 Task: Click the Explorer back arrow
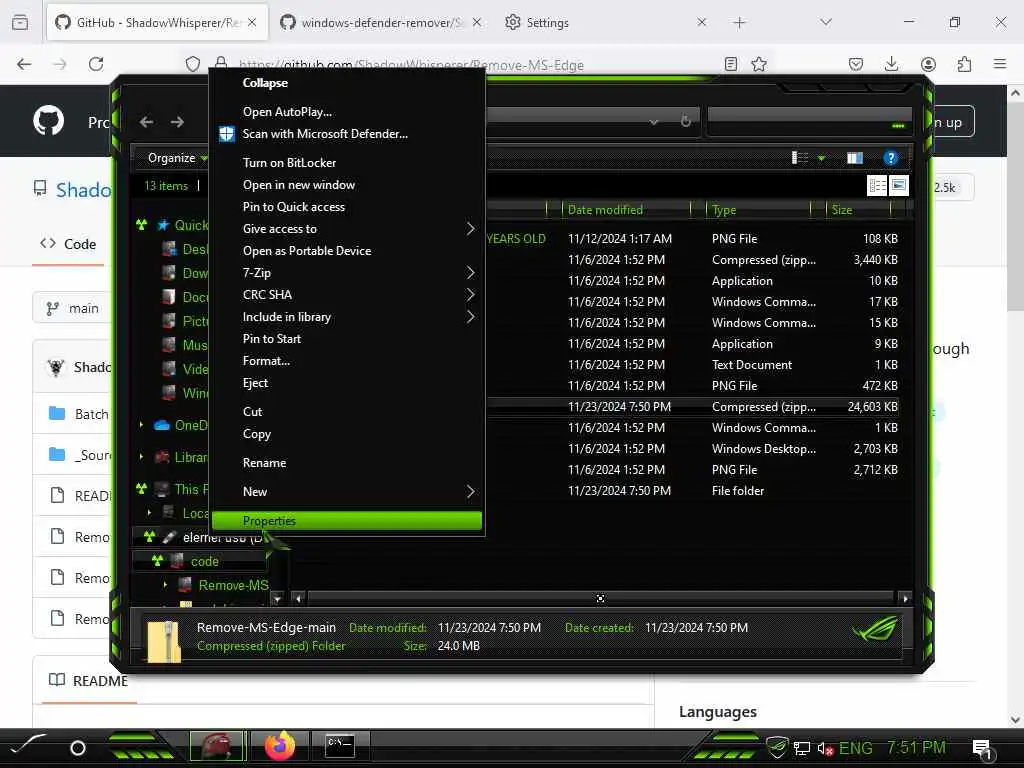pos(147,122)
